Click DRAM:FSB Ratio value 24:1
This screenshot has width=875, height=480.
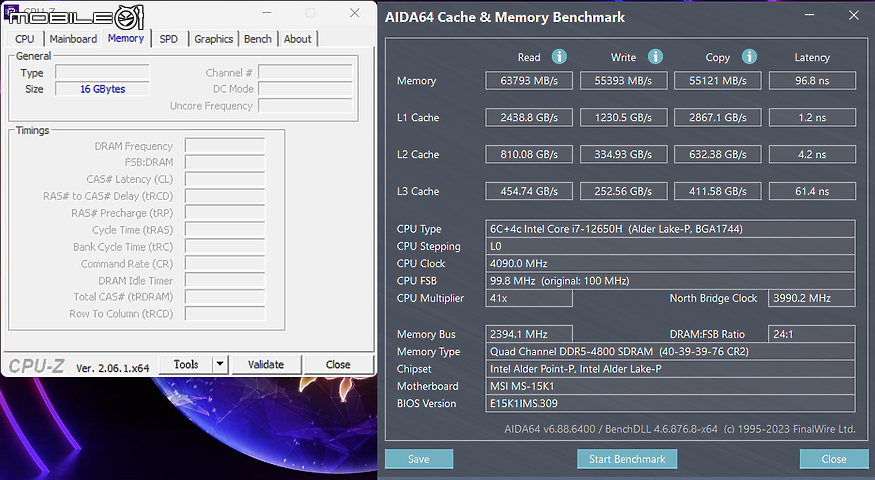pos(812,334)
